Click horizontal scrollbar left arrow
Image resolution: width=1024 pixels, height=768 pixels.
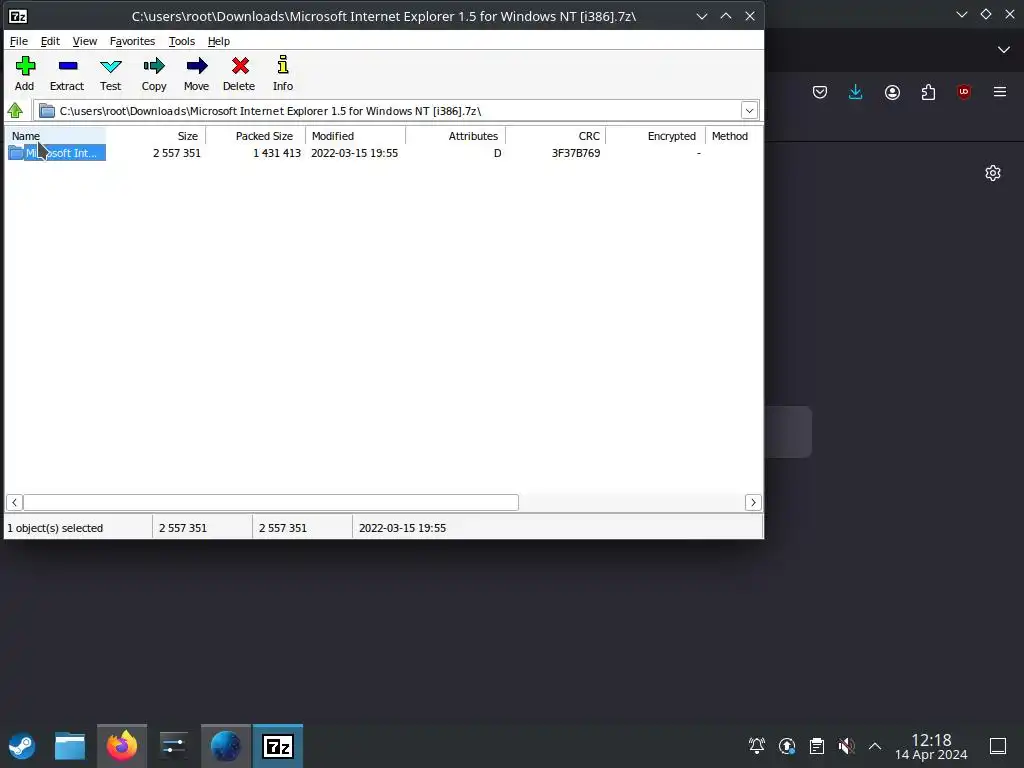pyautogui.click(x=14, y=502)
